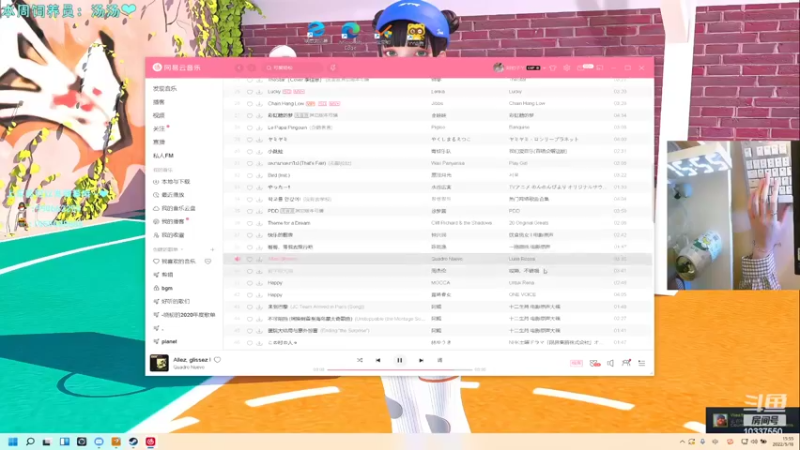This screenshot has height=450, width=800.
Task: Open the skin/theme shirt icon
Action: coord(553,68)
